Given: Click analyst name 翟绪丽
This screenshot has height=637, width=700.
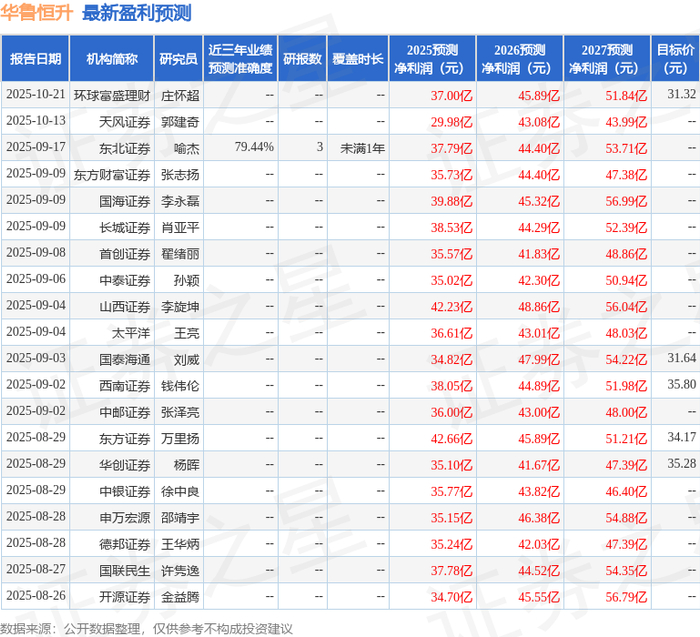Looking at the screenshot, I should [x=180, y=254].
